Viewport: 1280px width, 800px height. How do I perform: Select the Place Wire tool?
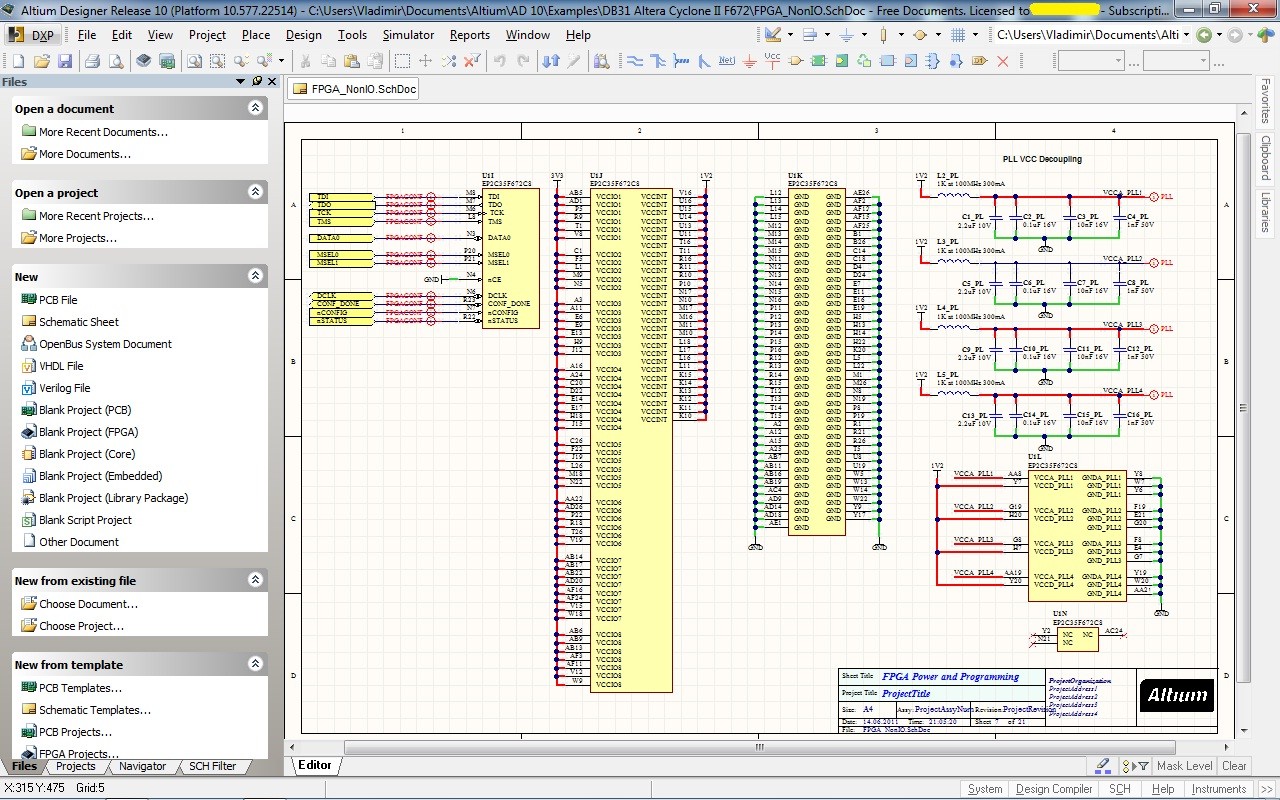635,61
